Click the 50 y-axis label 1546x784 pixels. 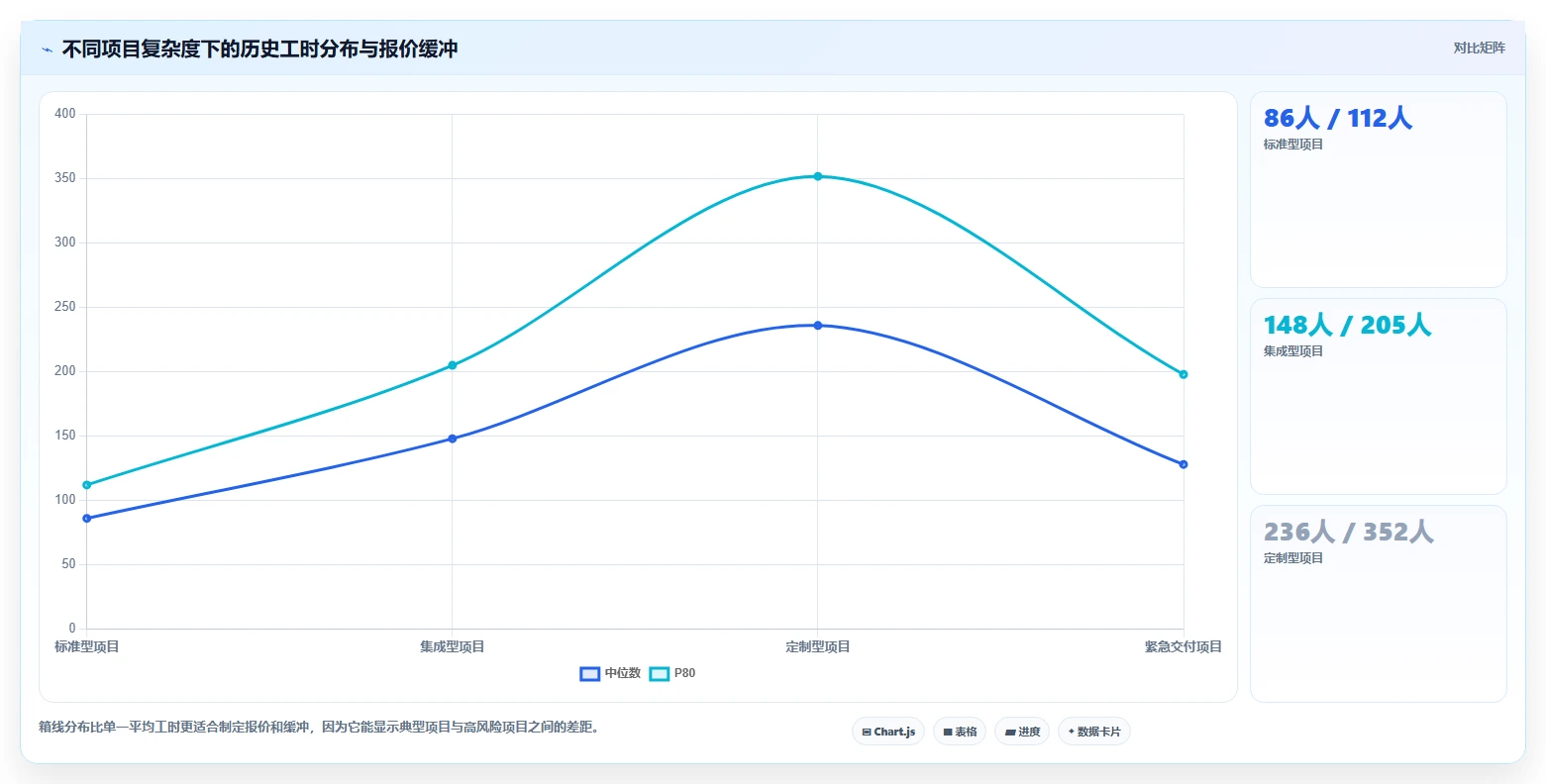click(x=68, y=564)
